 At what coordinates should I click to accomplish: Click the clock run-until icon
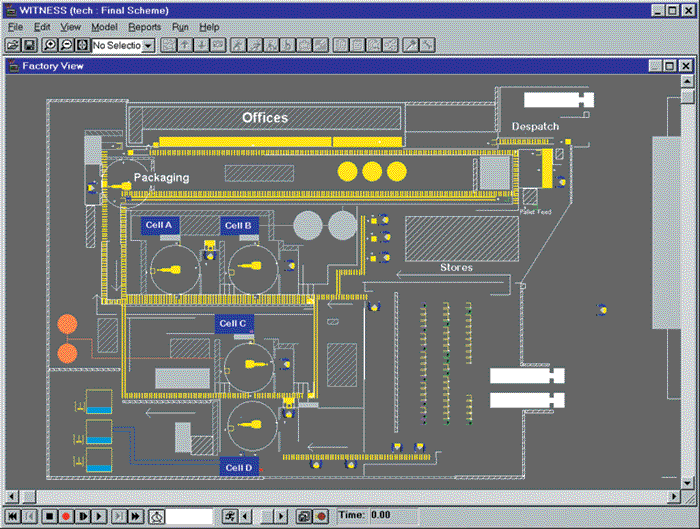coord(157,516)
